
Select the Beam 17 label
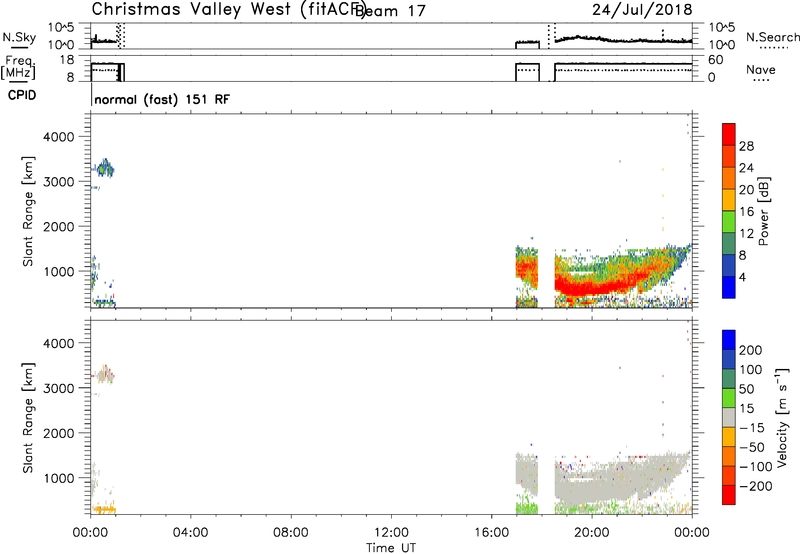(390, 11)
